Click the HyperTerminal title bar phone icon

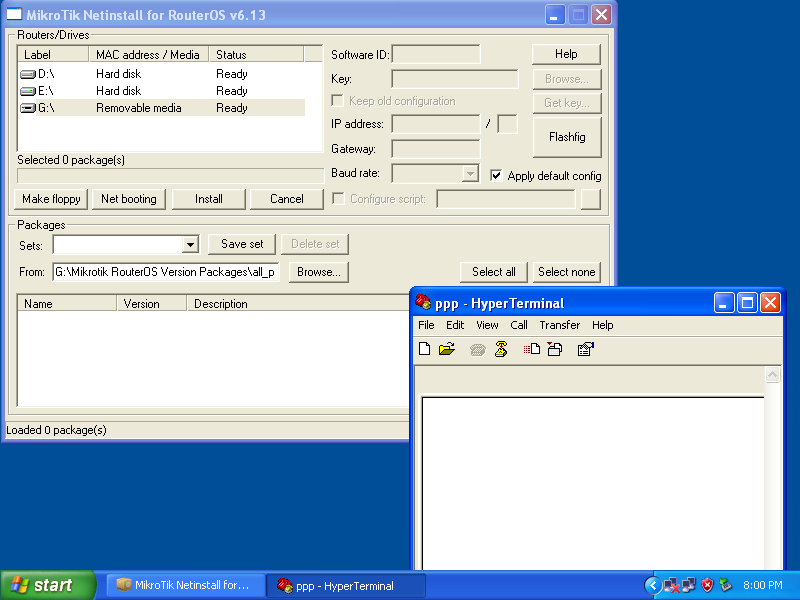[x=423, y=303]
